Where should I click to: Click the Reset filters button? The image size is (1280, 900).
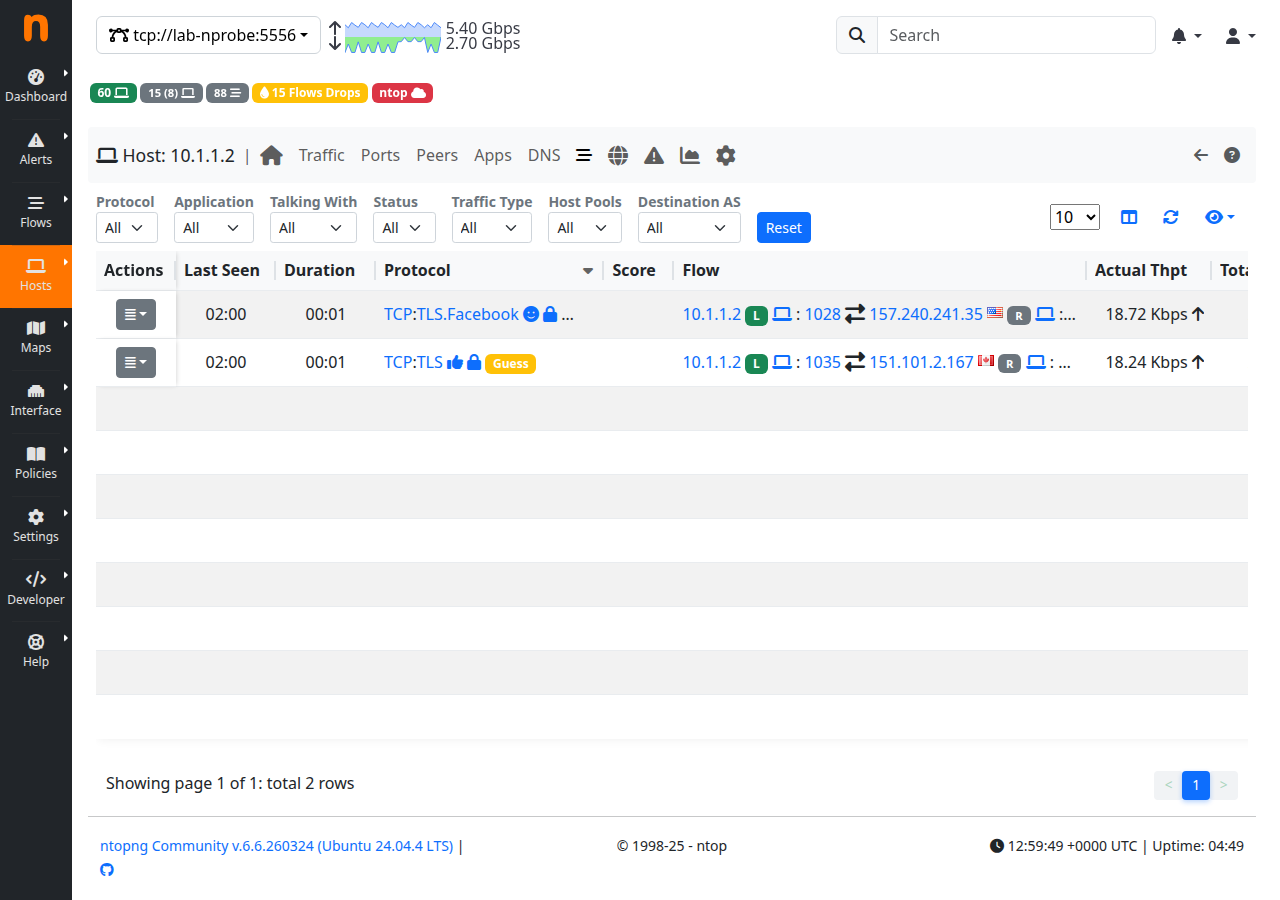[x=783, y=227]
